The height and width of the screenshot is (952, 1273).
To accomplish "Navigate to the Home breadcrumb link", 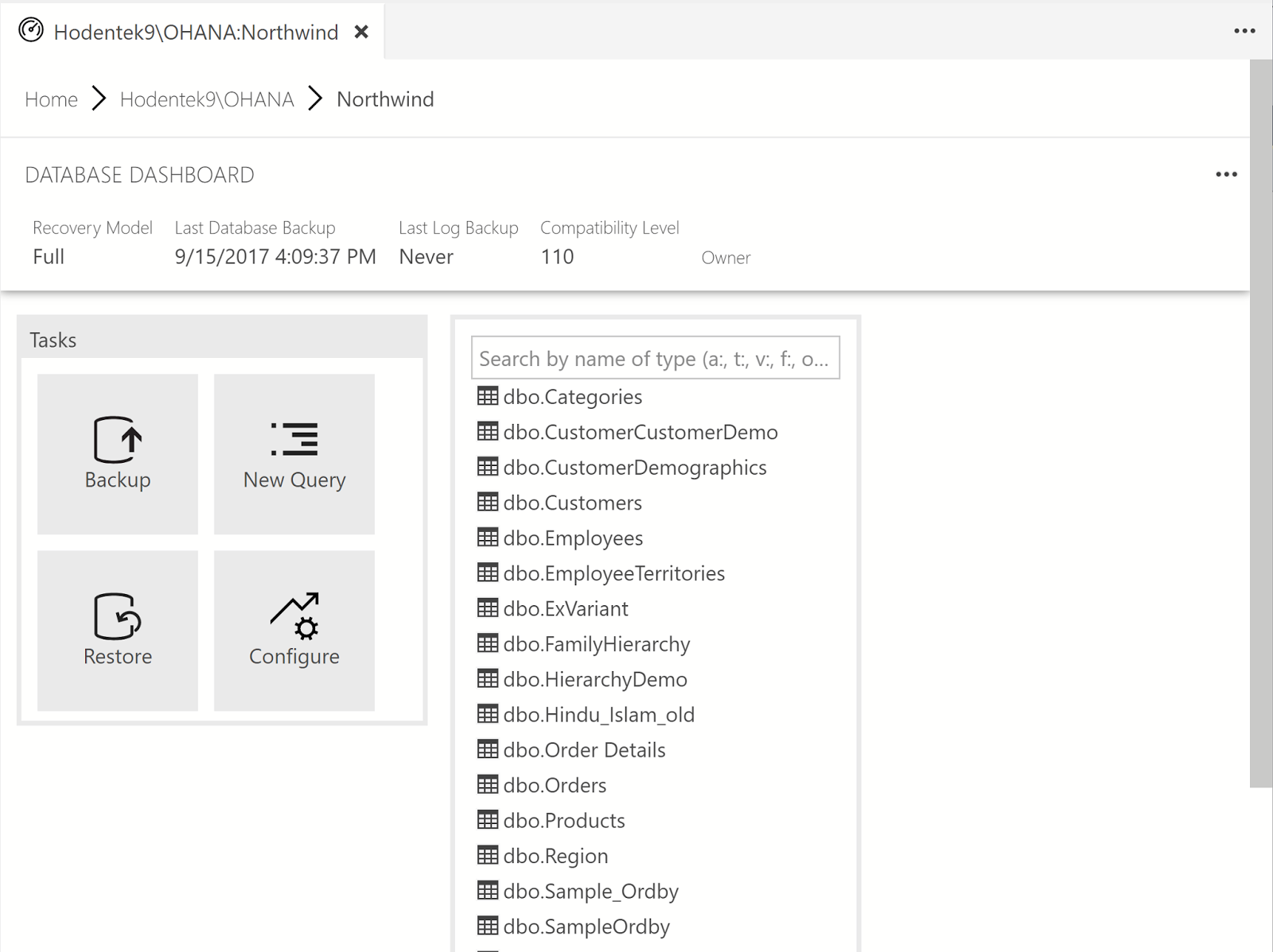I will coord(50,99).
